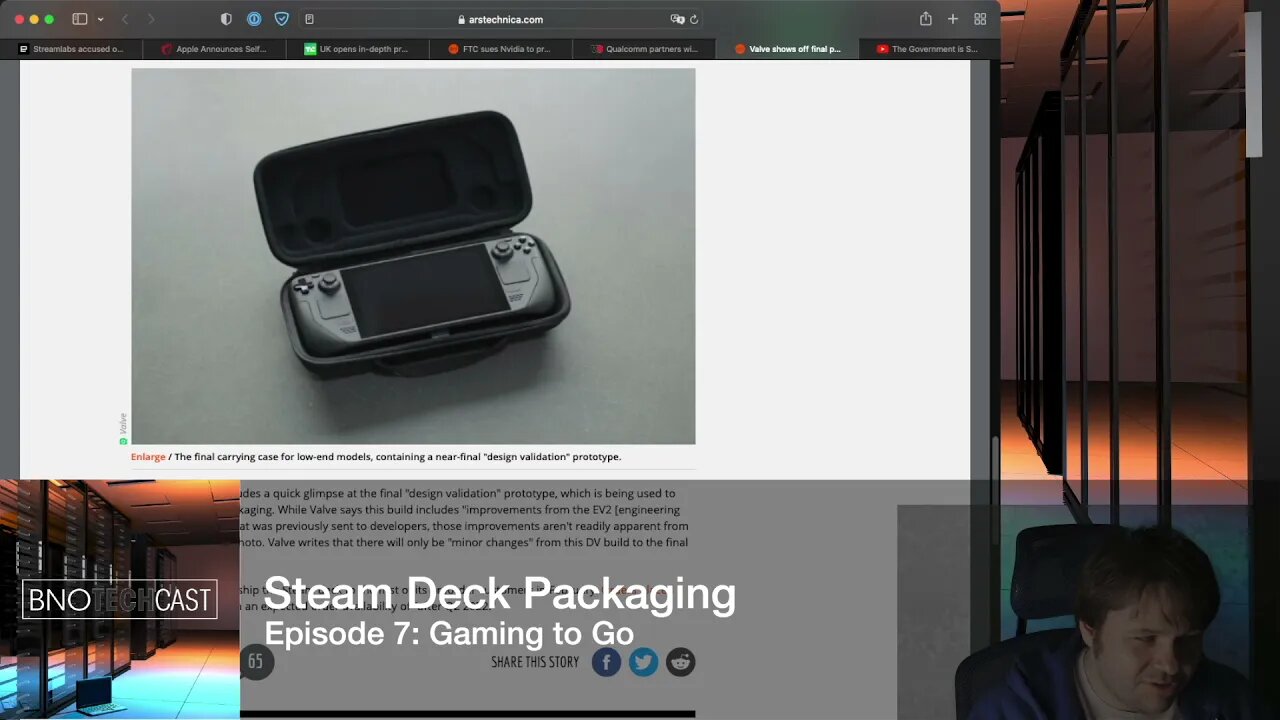Click the blue shield extension icon

[x=282, y=19]
